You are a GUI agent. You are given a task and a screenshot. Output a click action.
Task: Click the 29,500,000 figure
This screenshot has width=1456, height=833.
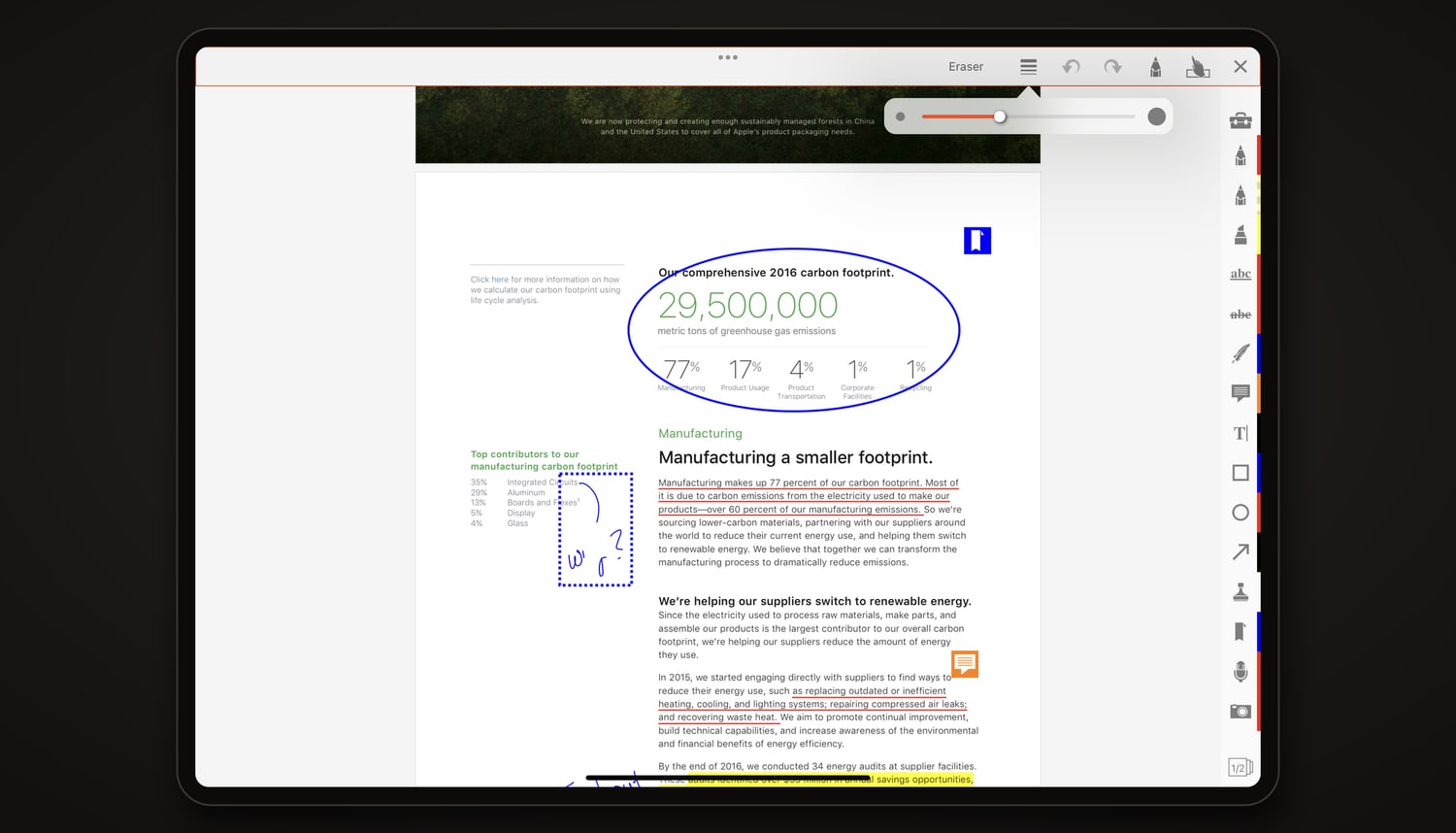pyautogui.click(x=747, y=306)
